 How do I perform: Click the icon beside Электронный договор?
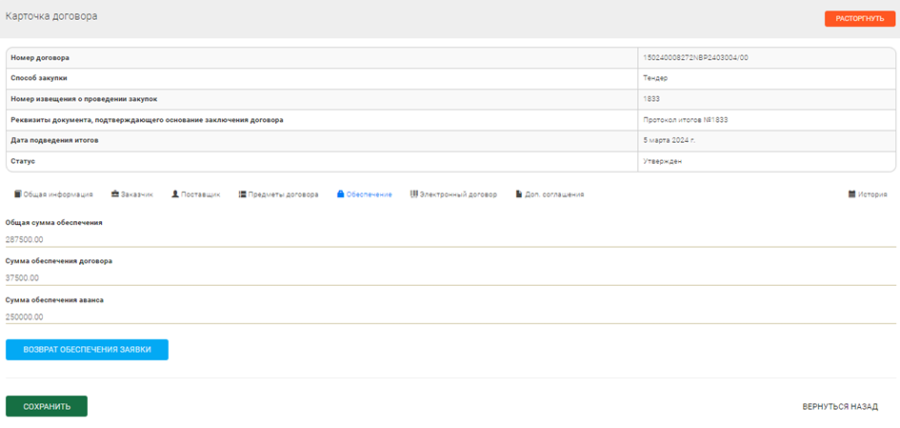tap(414, 194)
